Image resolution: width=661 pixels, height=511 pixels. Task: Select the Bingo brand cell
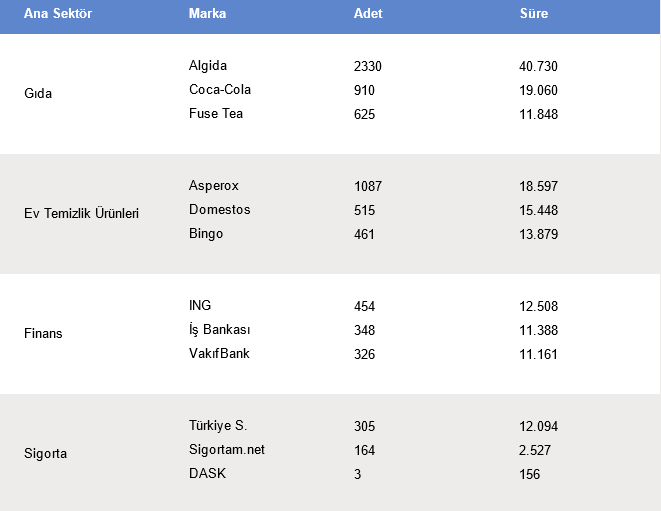click(x=206, y=234)
